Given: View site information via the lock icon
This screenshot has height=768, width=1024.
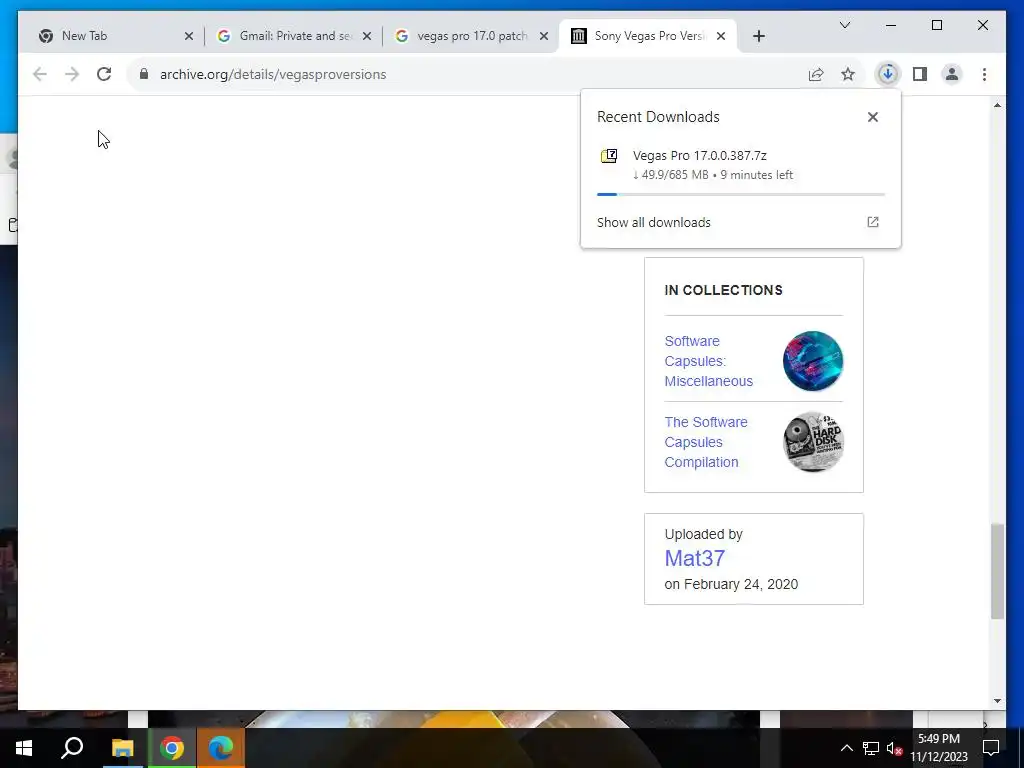Looking at the screenshot, I should (x=144, y=74).
